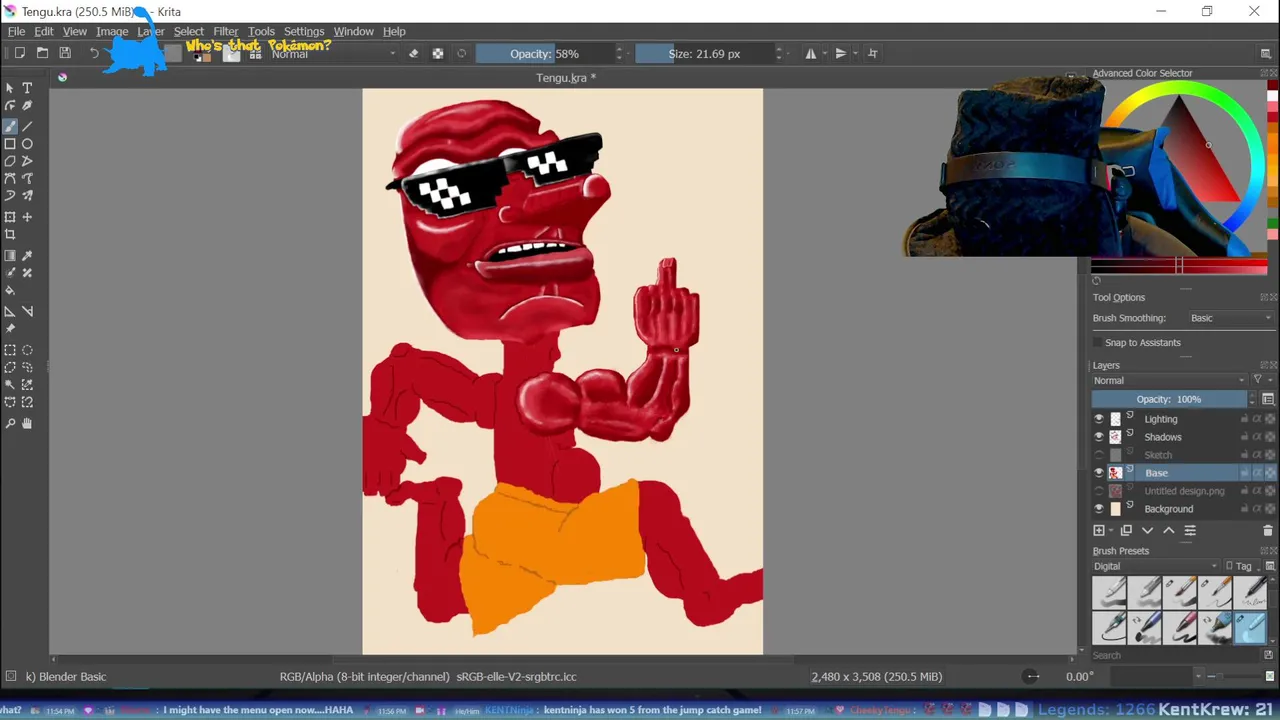The width and height of the screenshot is (1280, 720).
Task: Select the Line tool
Action: [x=27, y=126]
